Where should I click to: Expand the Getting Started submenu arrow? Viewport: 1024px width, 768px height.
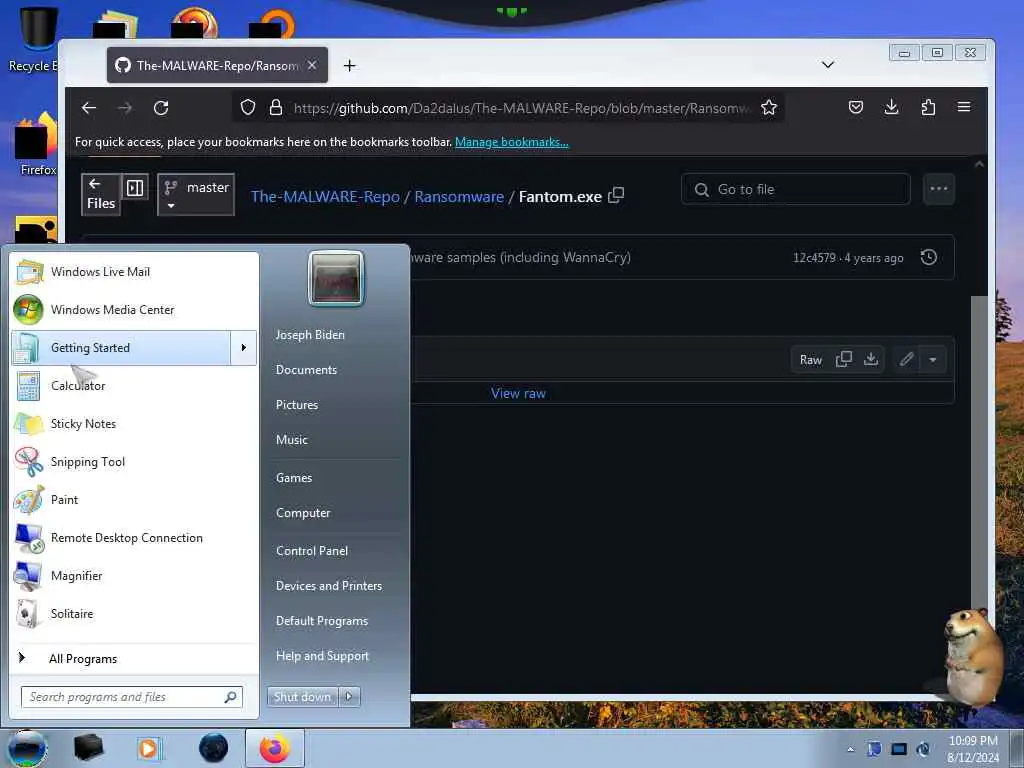point(244,347)
